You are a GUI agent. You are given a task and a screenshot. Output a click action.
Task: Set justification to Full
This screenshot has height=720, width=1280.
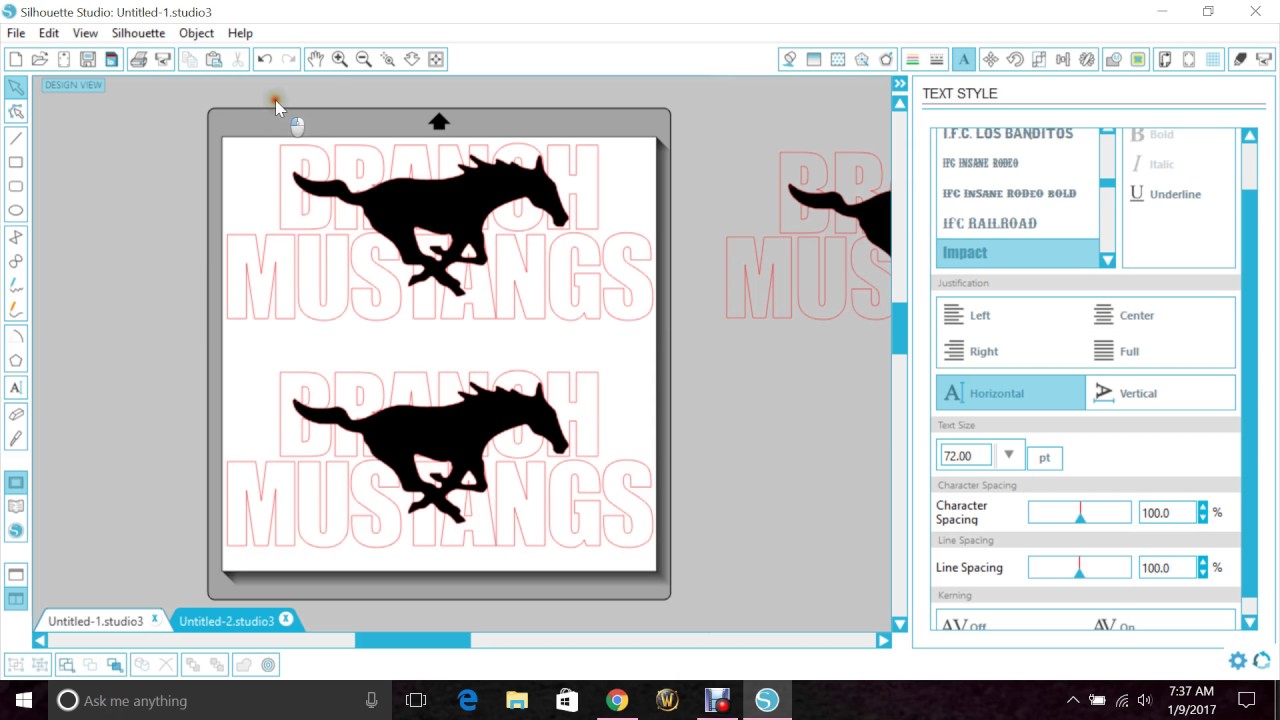click(x=1117, y=351)
